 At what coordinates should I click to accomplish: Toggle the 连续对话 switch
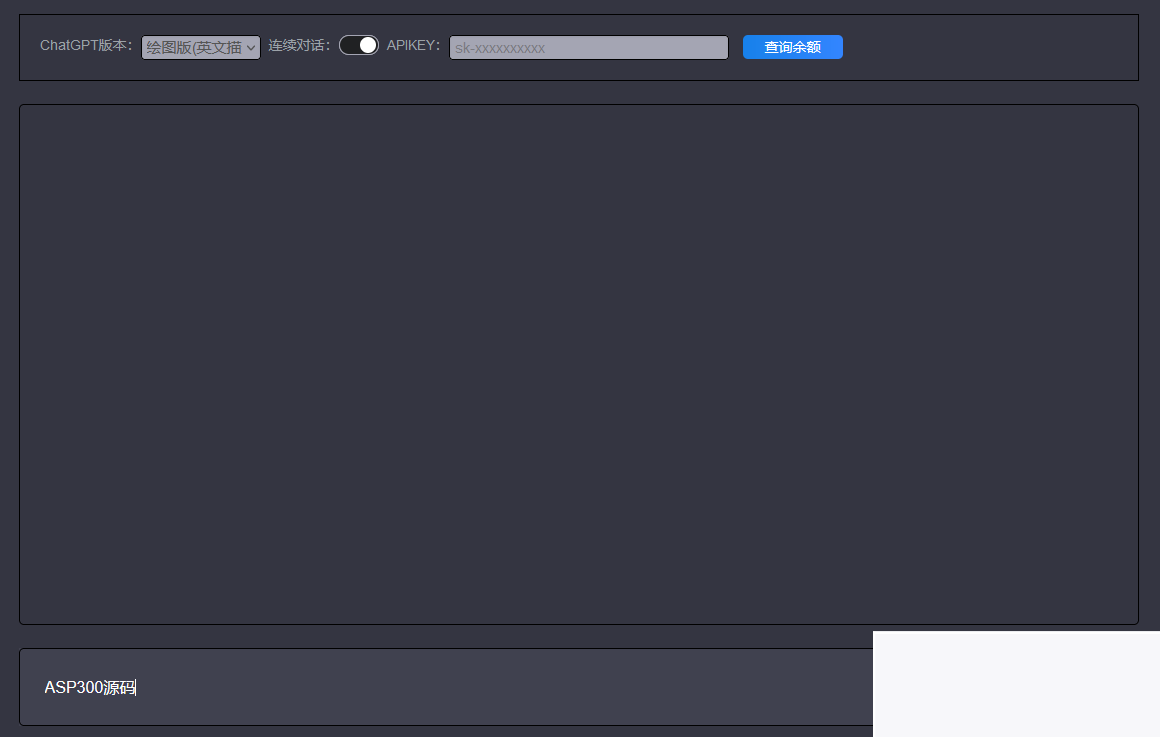[x=359, y=45]
